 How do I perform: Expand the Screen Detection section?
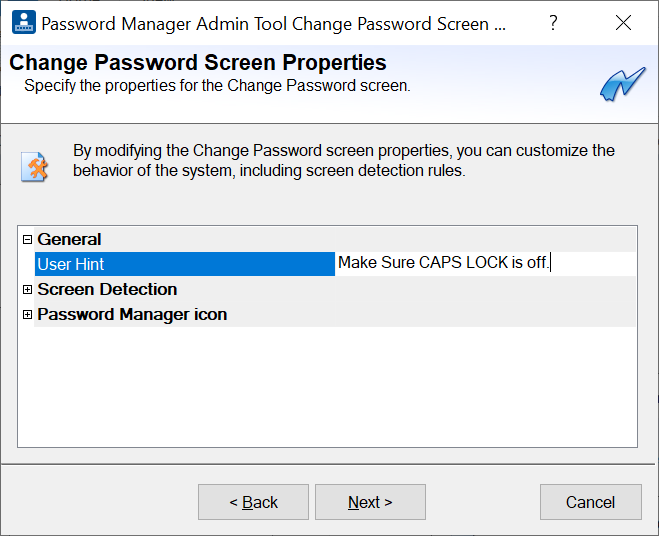pyautogui.click(x=27, y=290)
